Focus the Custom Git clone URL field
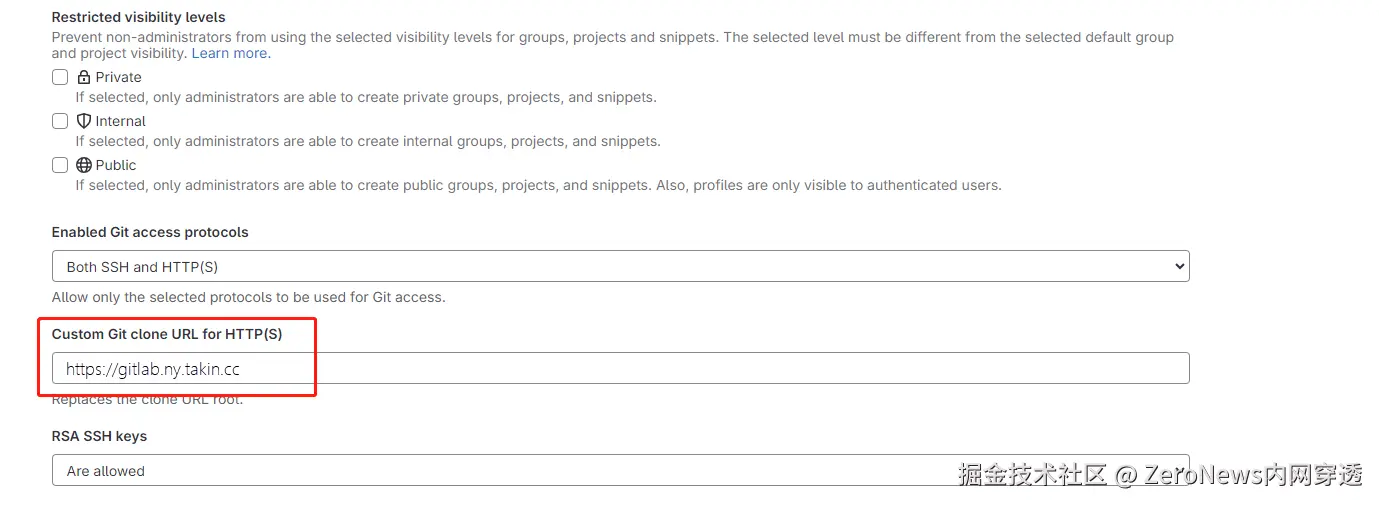Viewport: 1379px width, 505px height. coord(620,368)
